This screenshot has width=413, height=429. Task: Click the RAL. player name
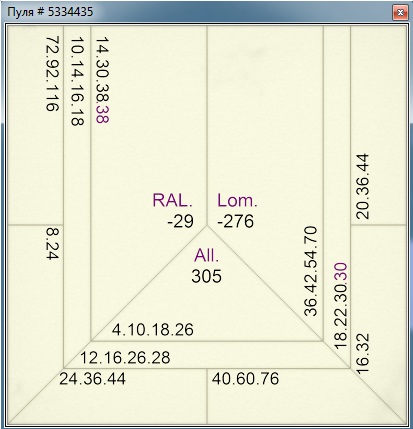pos(173,200)
